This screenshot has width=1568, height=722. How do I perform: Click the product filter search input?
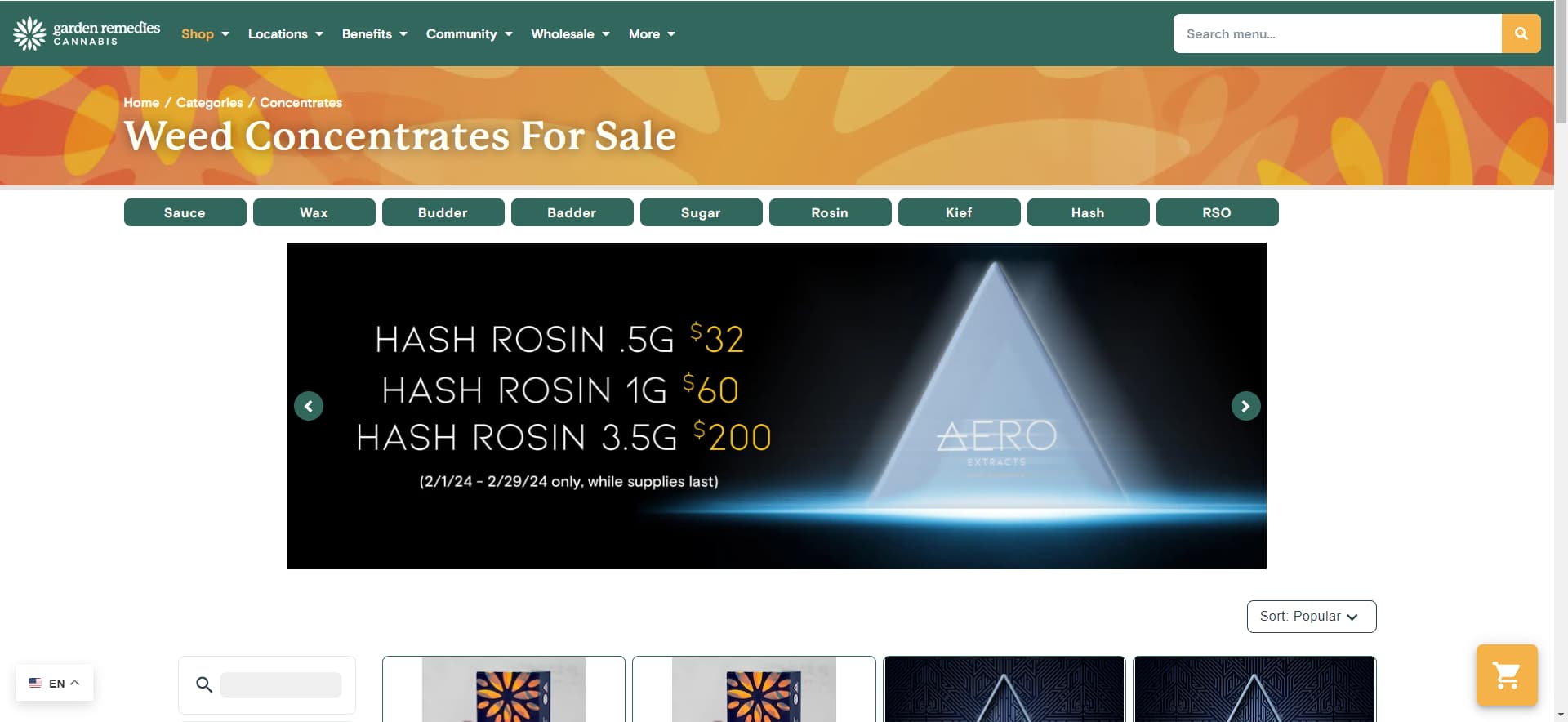281,685
